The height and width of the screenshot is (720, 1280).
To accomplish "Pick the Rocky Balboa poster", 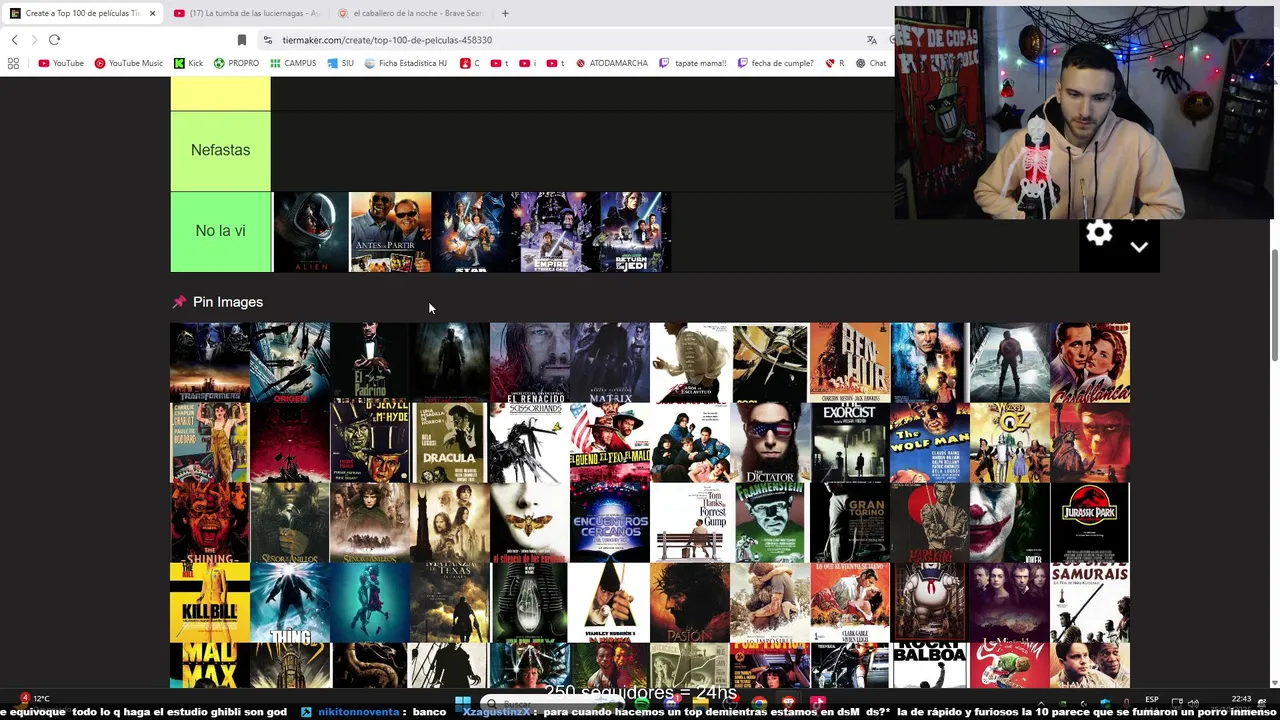I will [930, 665].
